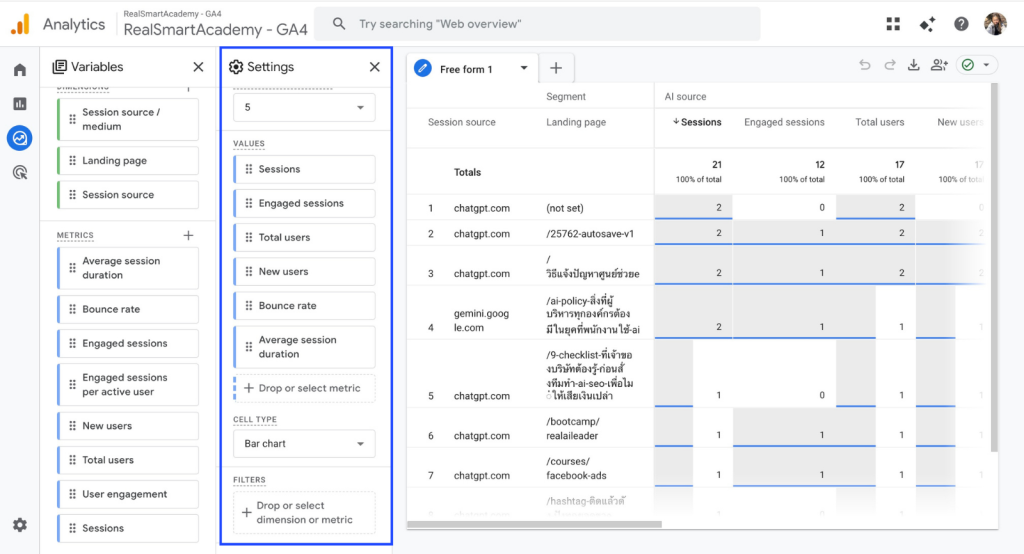Viewport: 1024px width, 554px height.
Task: Open the Cell type Bar chart dropdown
Action: 304,444
